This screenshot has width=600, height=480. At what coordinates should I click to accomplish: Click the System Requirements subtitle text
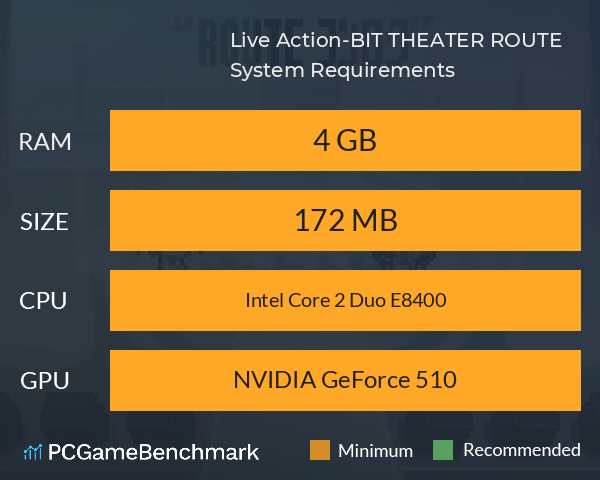pos(342,70)
